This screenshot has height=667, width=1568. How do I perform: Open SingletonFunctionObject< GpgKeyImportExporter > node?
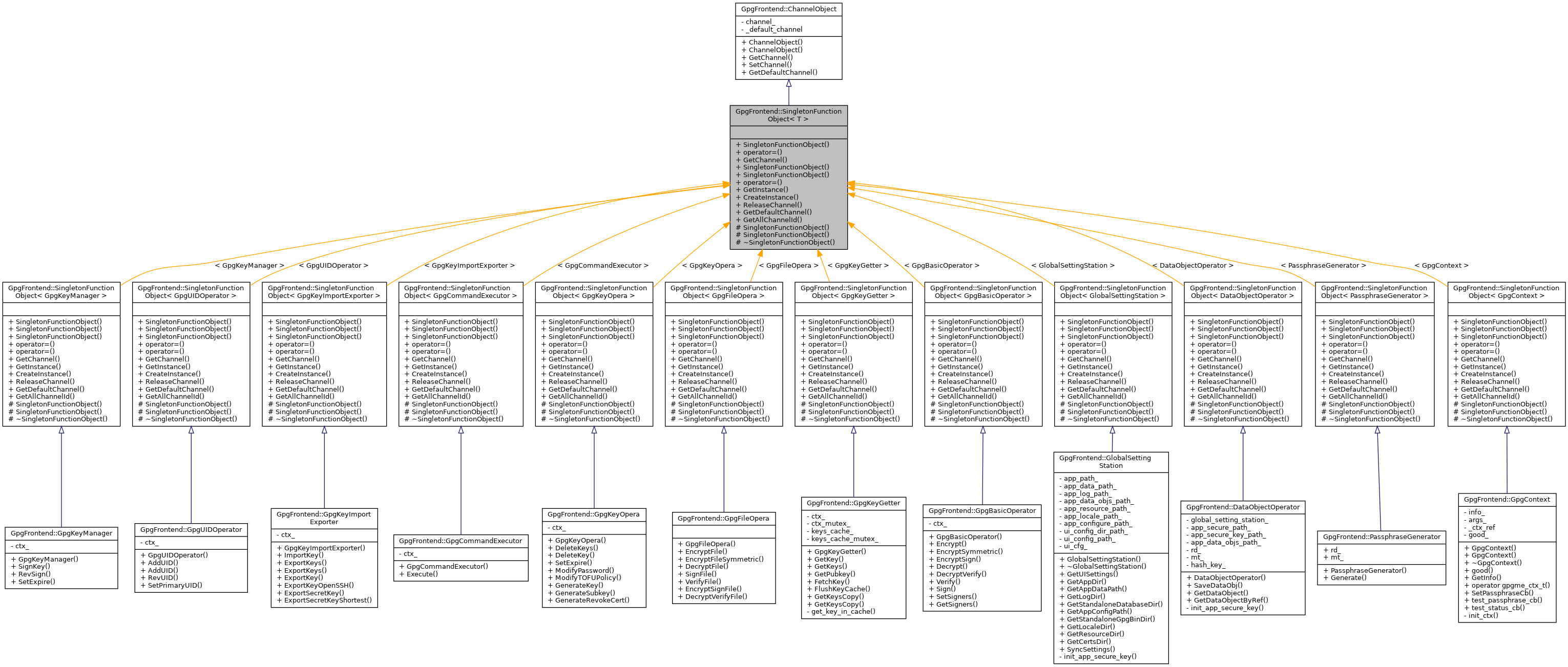(x=324, y=354)
